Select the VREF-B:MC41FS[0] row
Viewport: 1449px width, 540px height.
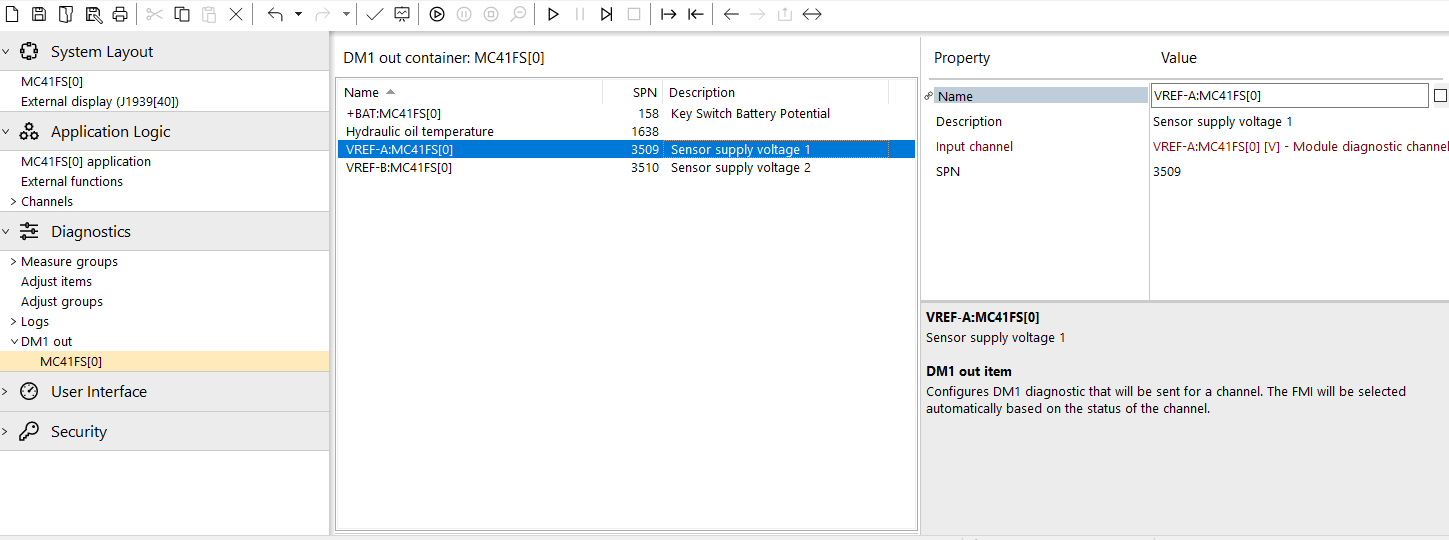pos(626,167)
